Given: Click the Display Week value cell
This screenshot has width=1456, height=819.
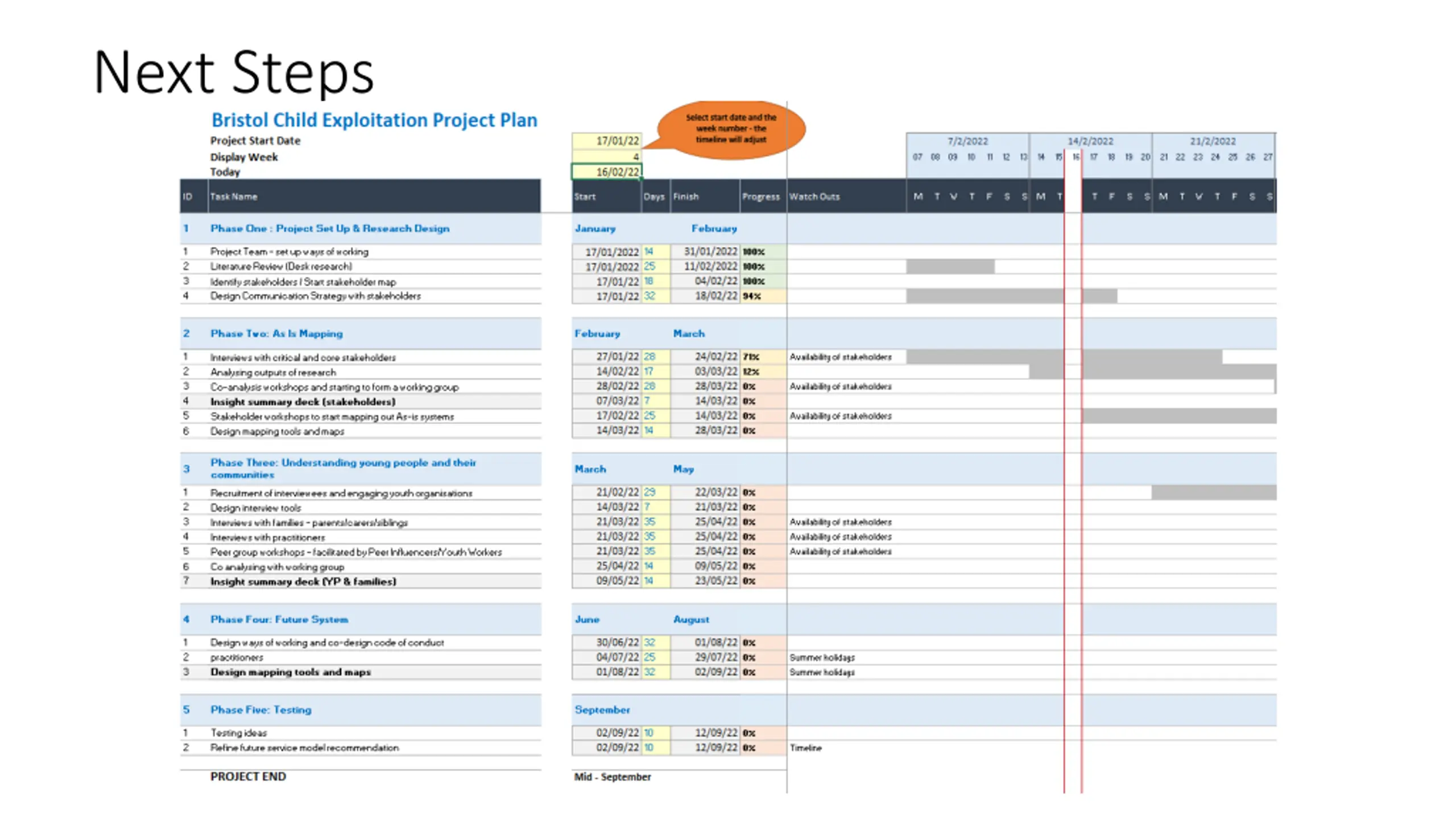Looking at the screenshot, I should click(606, 156).
